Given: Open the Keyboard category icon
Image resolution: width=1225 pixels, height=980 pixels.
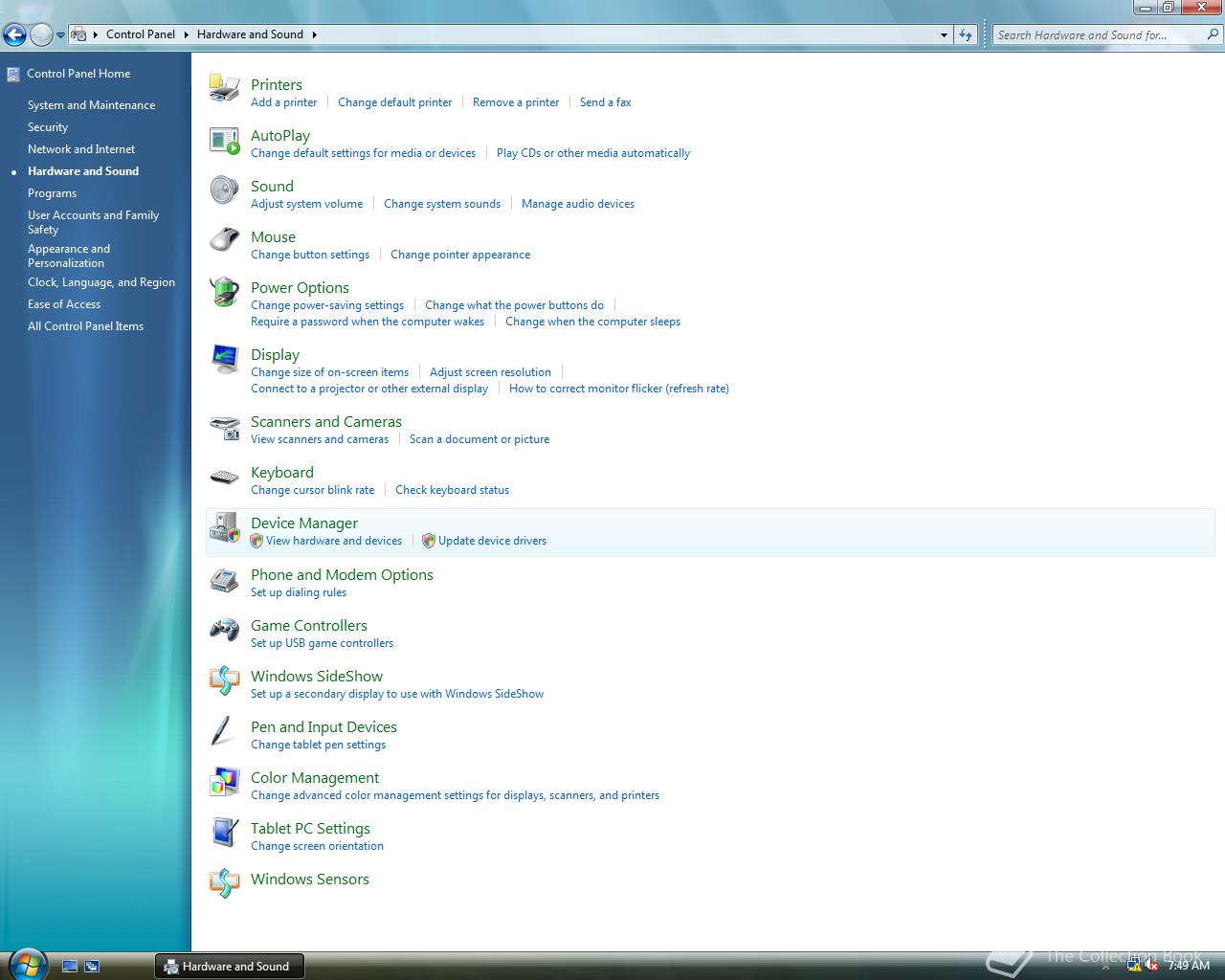Looking at the screenshot, I should point(224,477).
